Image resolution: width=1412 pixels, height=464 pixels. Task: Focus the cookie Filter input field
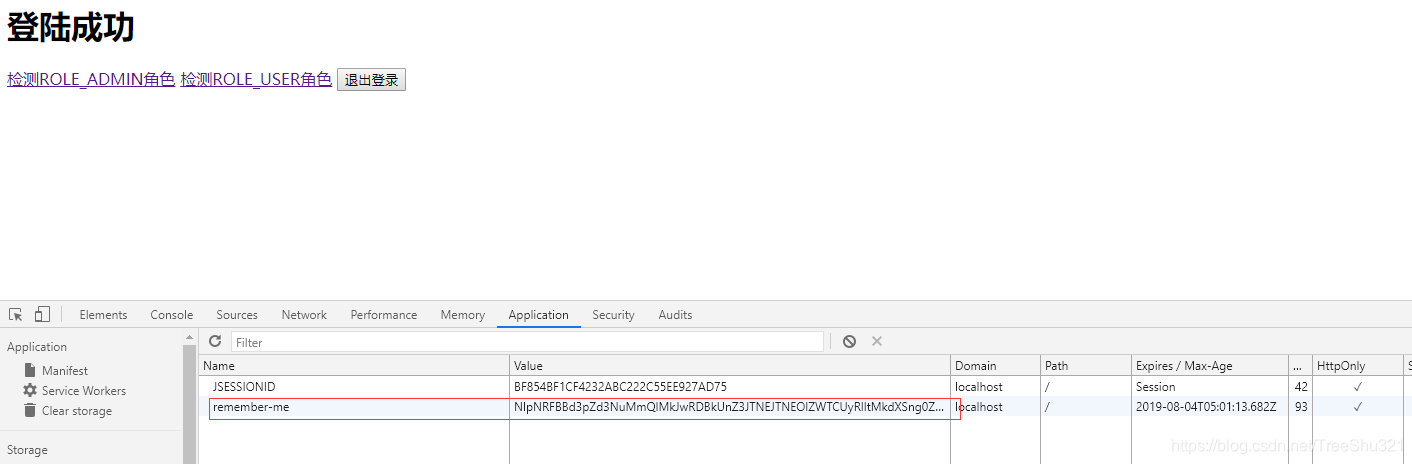click(527, 342)
